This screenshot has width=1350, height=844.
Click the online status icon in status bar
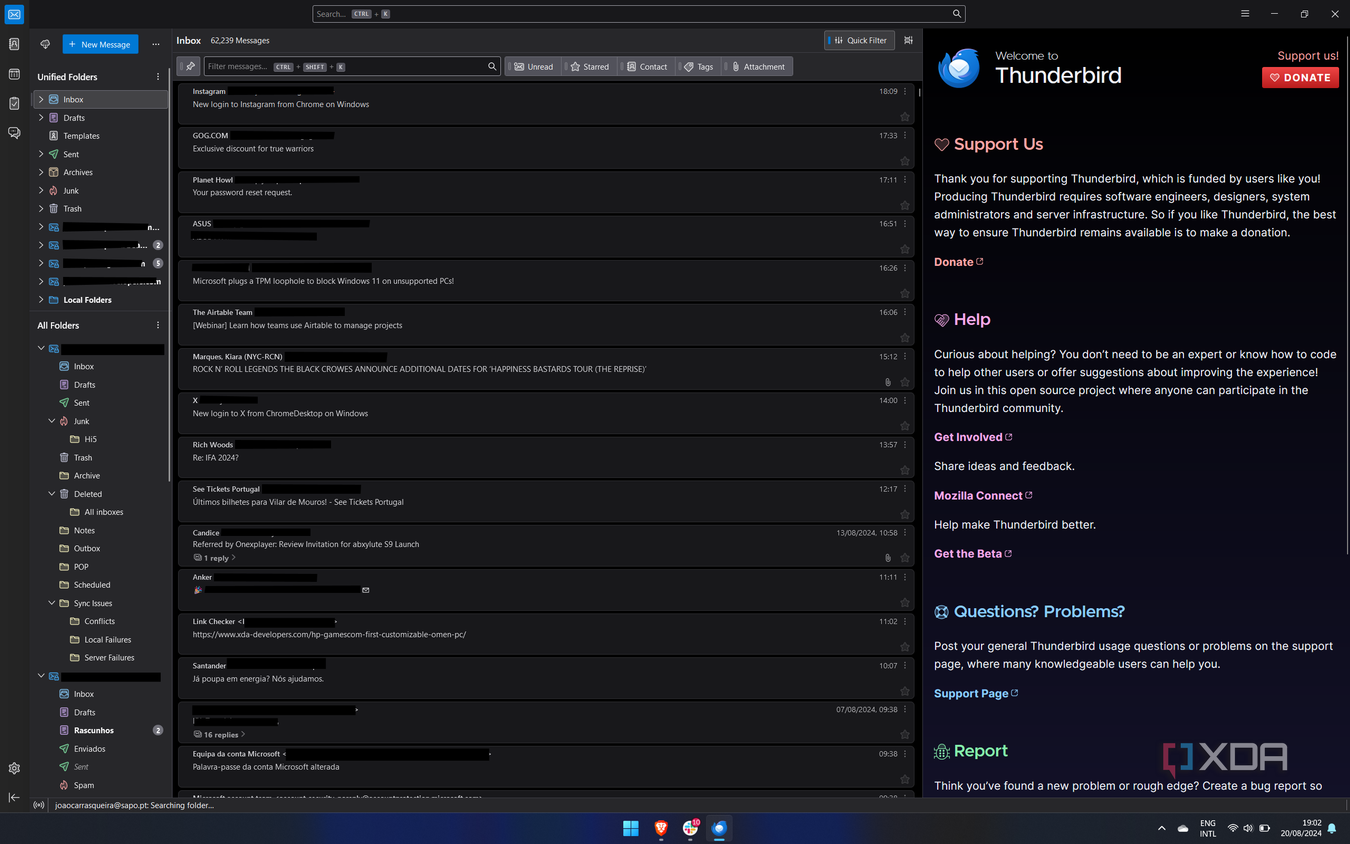[39, 805]
